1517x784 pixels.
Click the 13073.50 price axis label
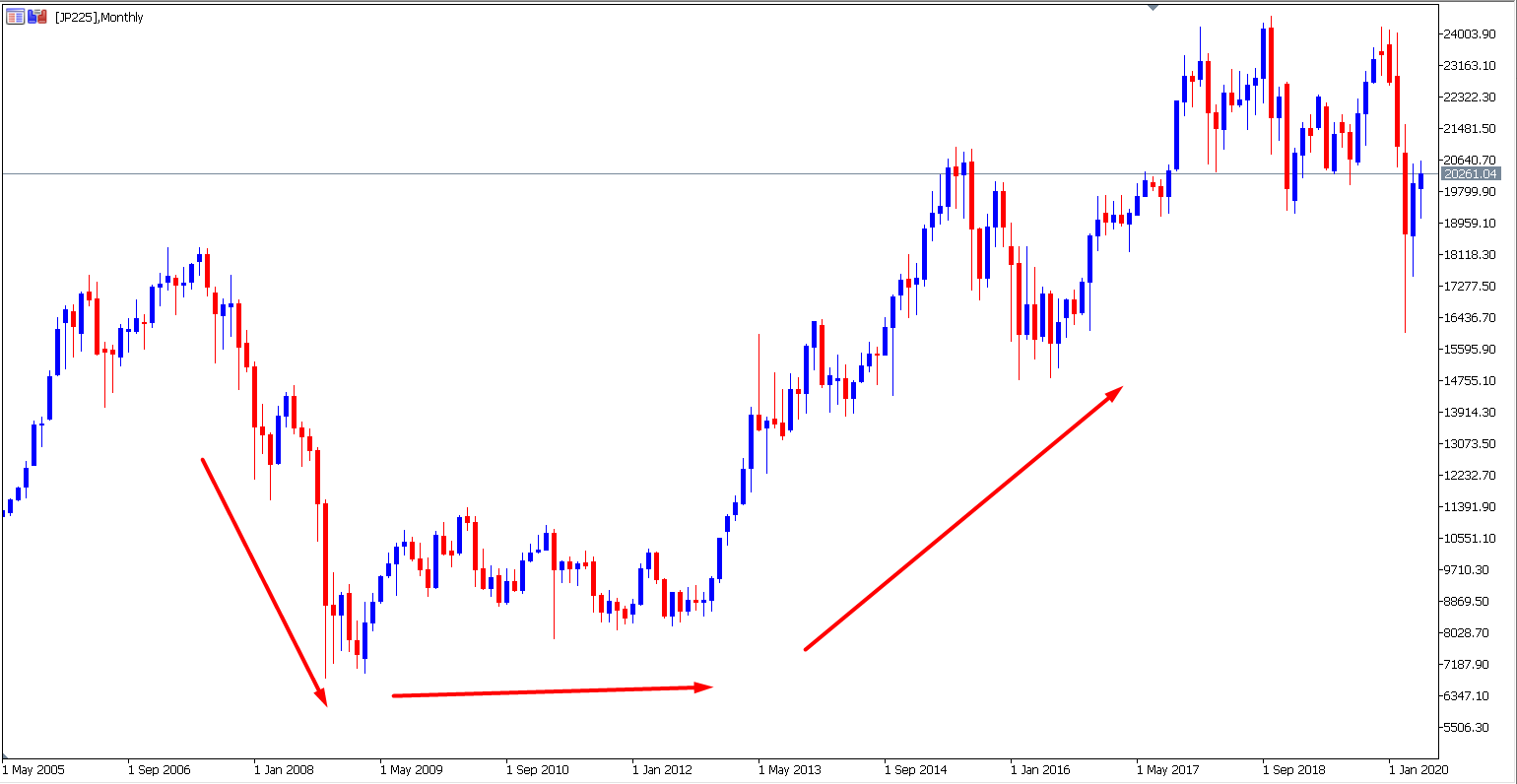click(1470, 444)
